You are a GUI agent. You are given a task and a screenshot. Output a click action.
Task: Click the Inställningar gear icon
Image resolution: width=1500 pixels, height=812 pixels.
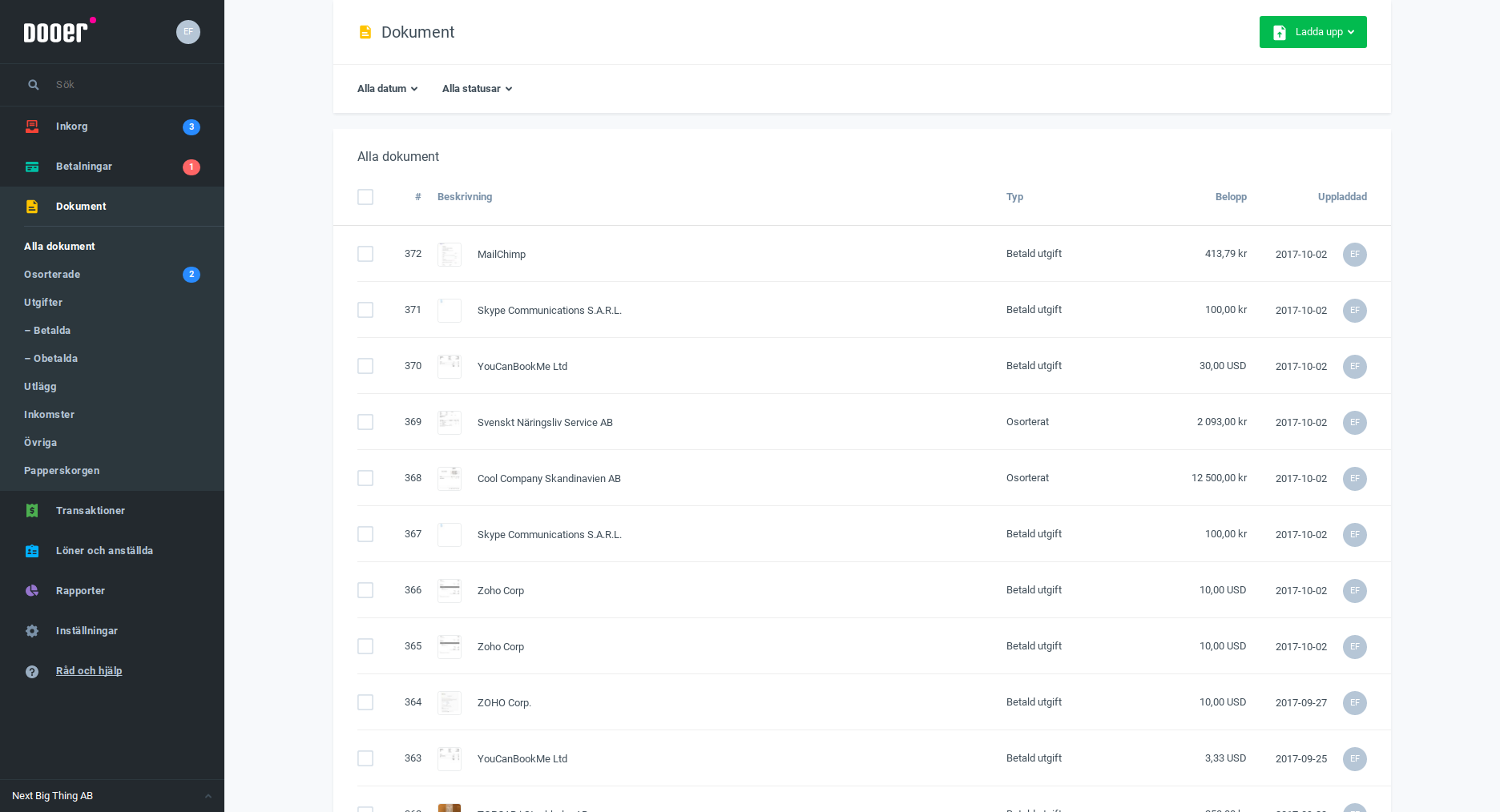point(32,631)
